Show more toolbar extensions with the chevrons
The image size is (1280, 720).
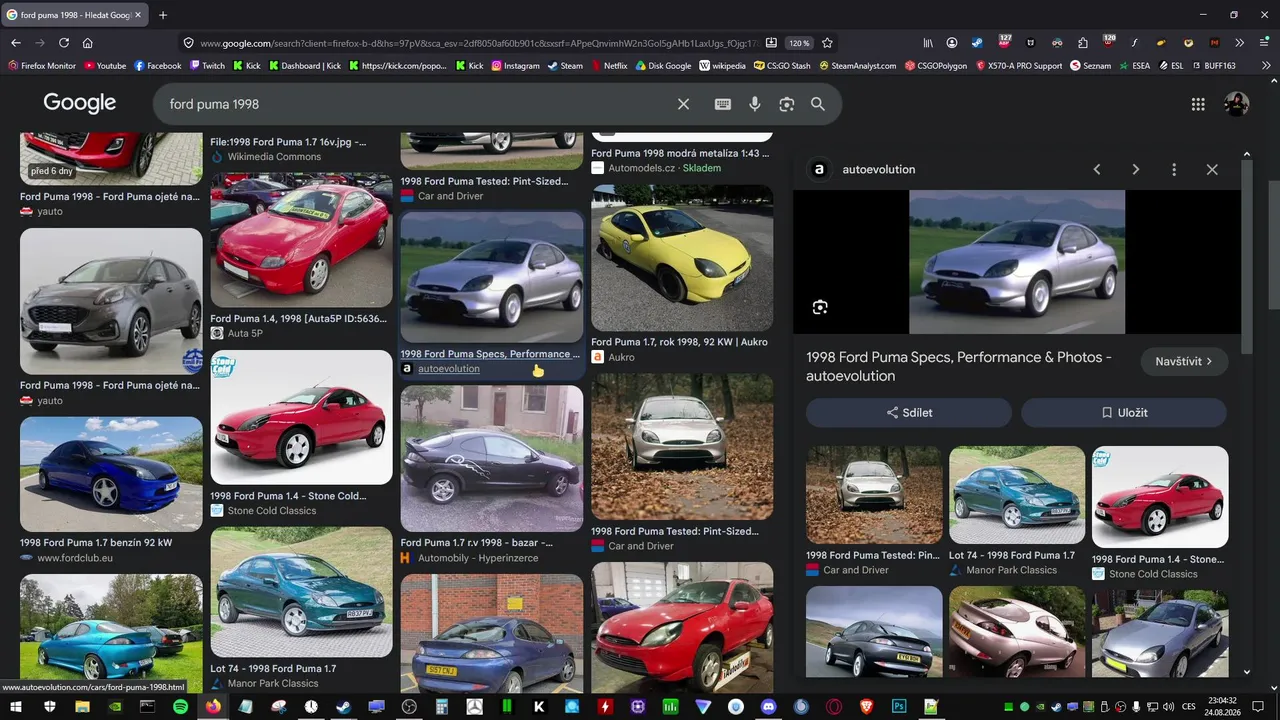tap(1240, 43)
